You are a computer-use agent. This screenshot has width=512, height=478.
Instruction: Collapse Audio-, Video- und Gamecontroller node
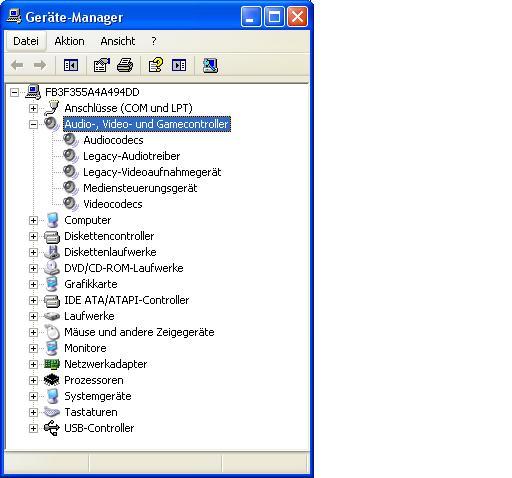click(x=33, y=124)
